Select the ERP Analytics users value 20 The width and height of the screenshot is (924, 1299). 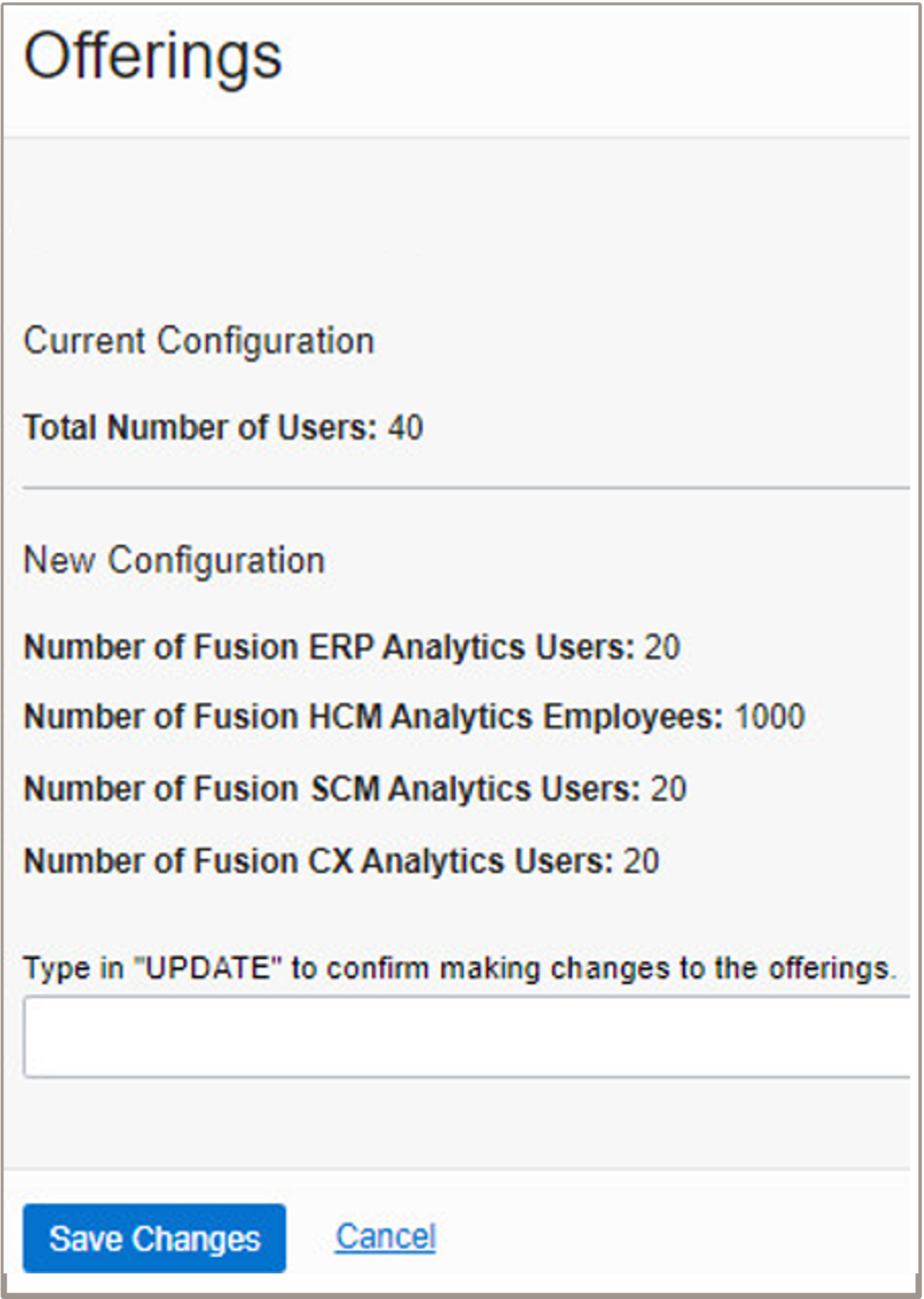coord(662,647)
